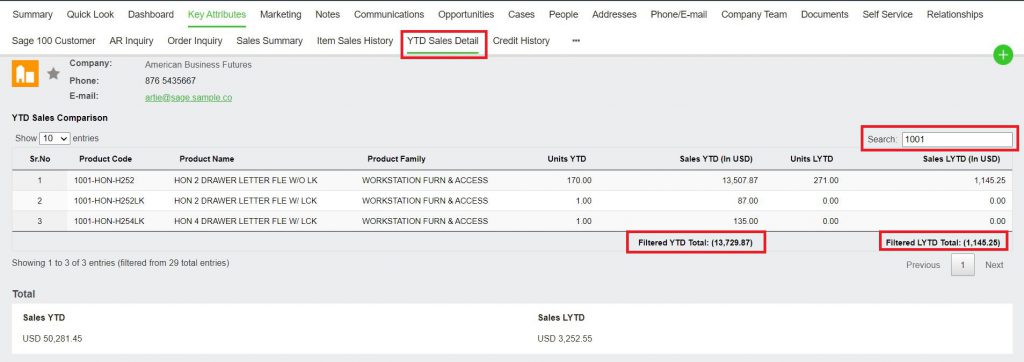
Task: Open the Dashboard tab
Action: tap(151, 14)
